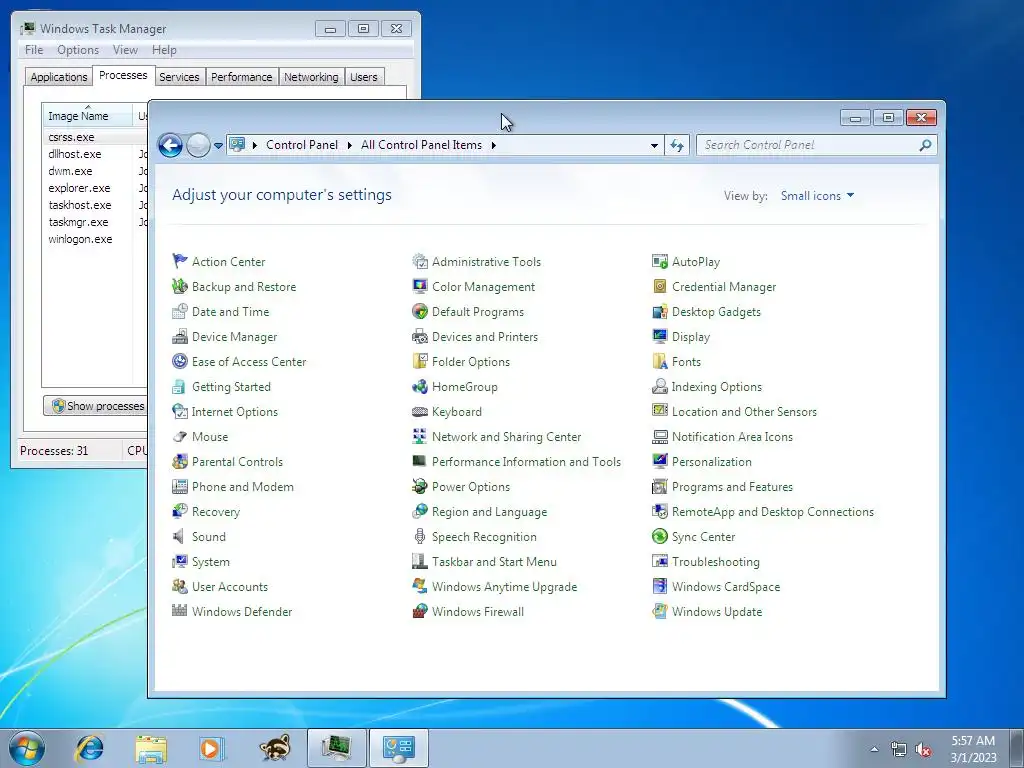The height and width of the screenshot is (768, 1024).
Task: Click the Sync Center icon
Action: pos(660,536)
